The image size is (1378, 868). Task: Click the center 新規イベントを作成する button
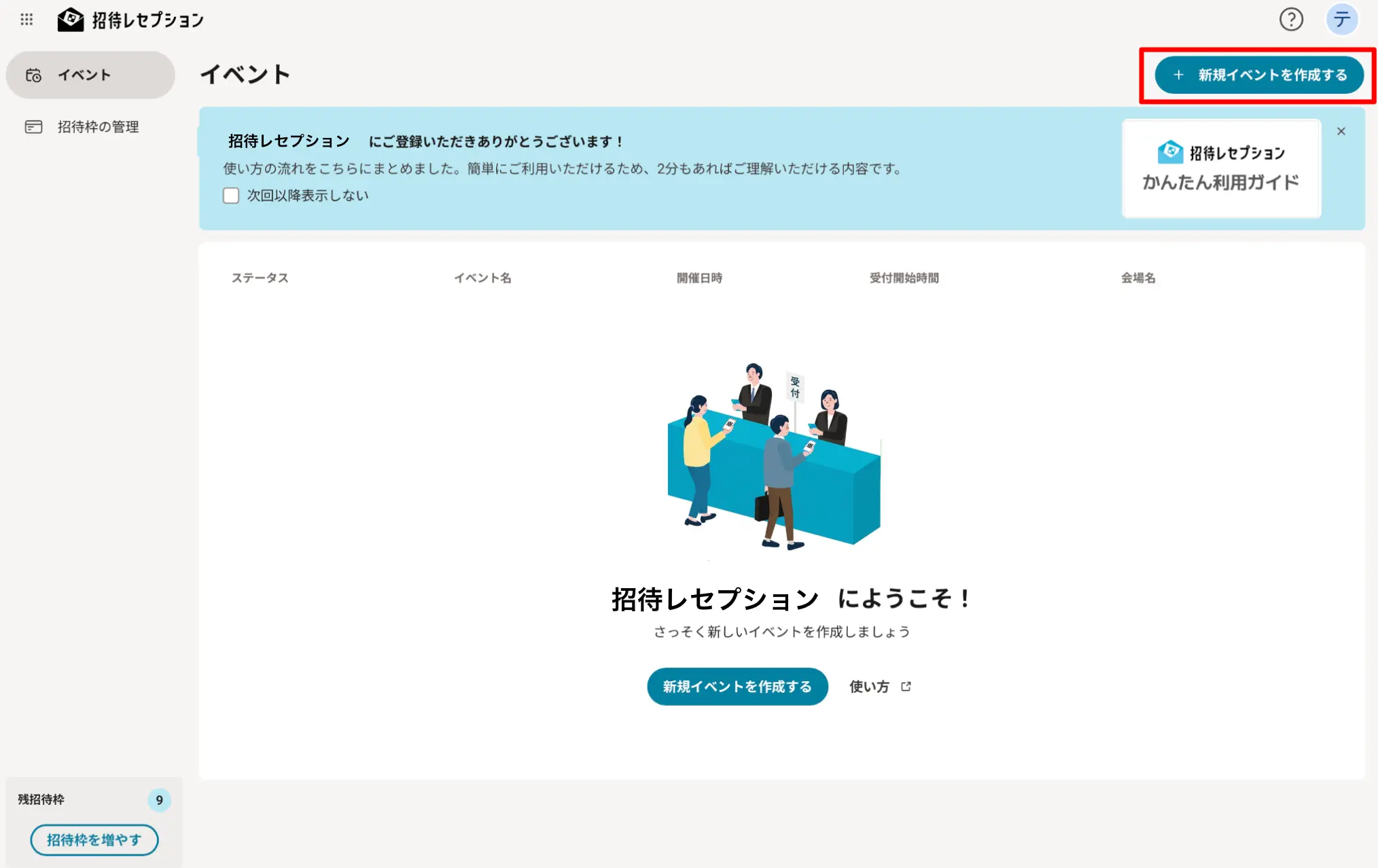(x=737, y=687)
